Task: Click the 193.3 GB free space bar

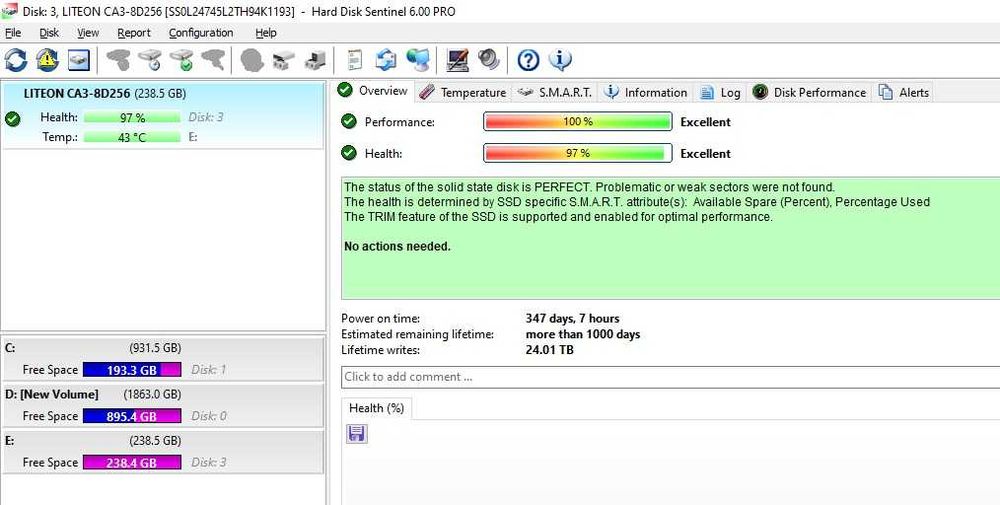Action: [132, 370]
